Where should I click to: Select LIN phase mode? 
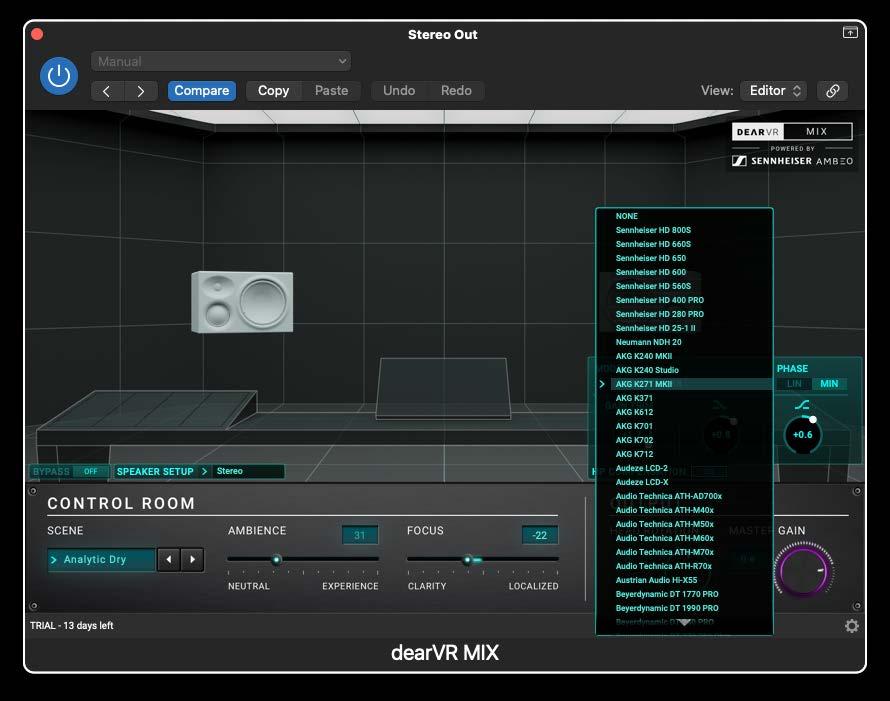[795, 384]
